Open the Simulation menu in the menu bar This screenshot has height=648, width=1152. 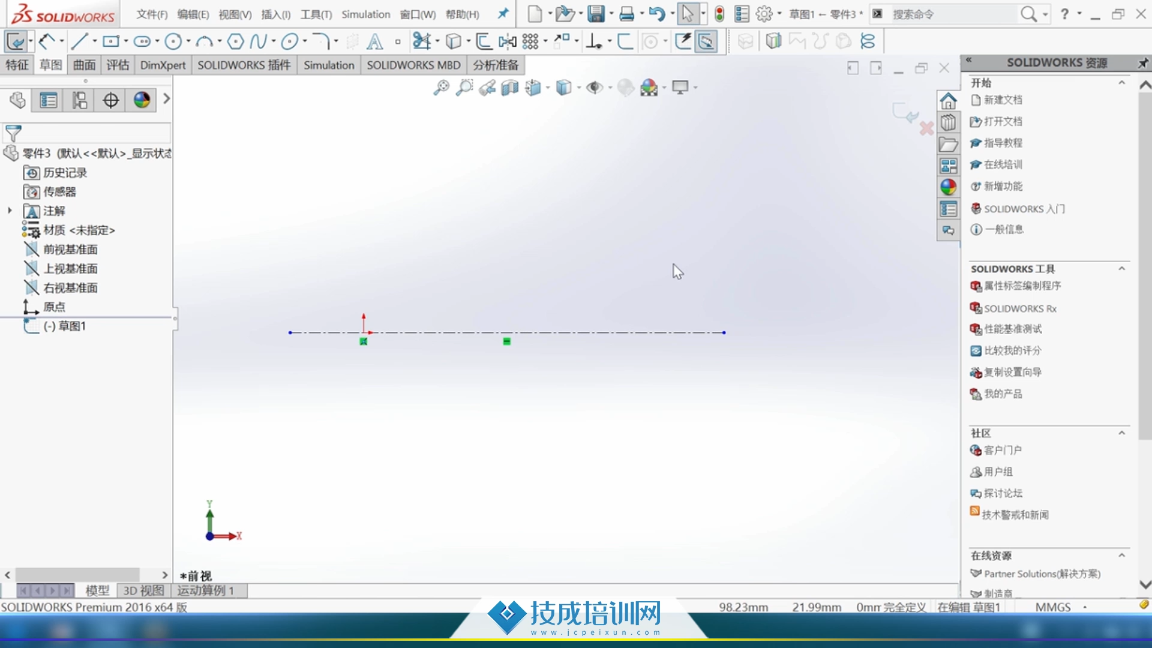tap(365, 15)
